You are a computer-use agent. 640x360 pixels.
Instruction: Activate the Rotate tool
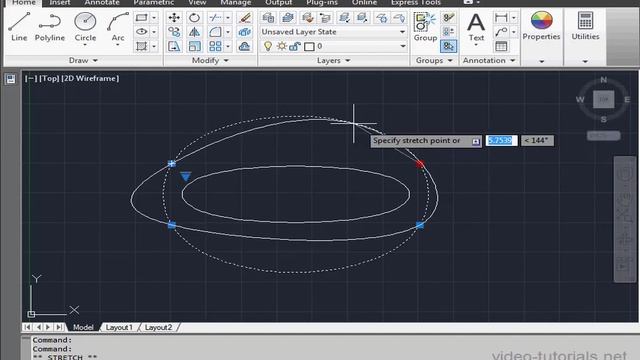pyautogui.click(x=194, y=18)
